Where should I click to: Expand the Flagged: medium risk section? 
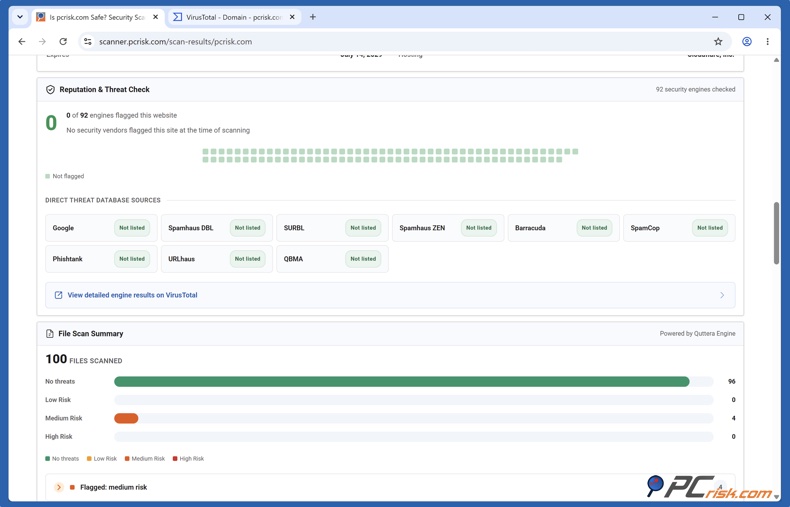[x=59, y=487]
